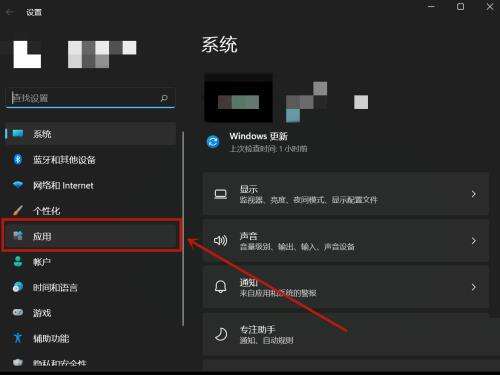Open 个性化 settings page
This screenshot has width=500, height=375.
click(x=91, y=211)
